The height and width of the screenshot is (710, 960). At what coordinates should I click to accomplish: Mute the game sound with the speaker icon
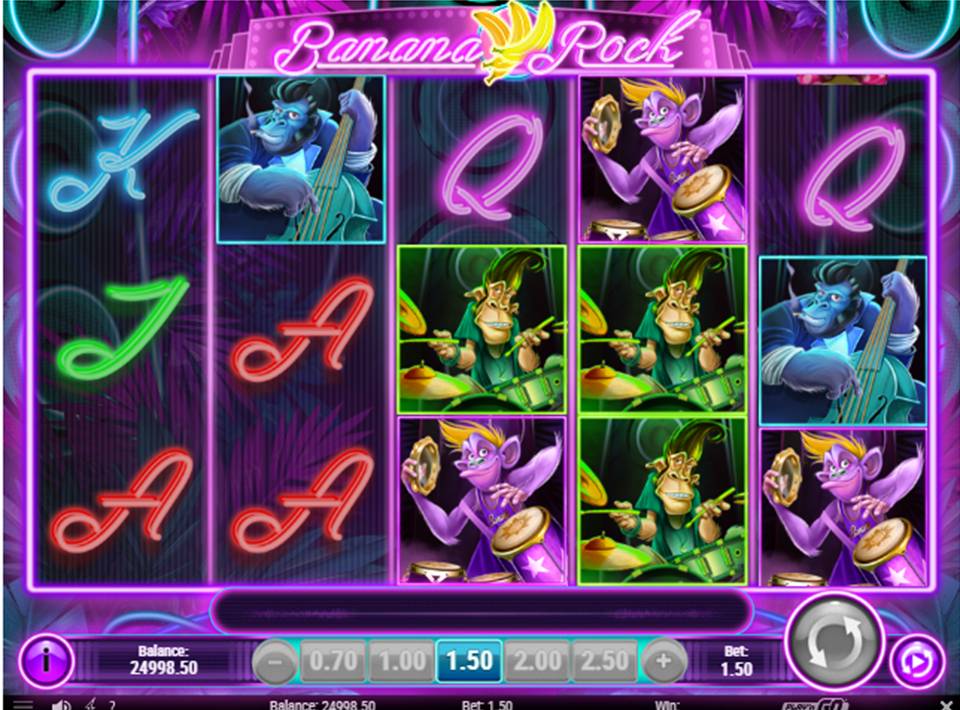pos(61,704)
